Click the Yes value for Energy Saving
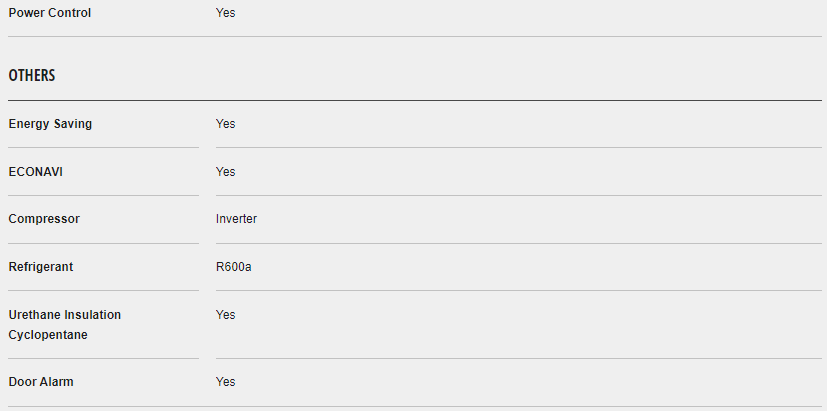 click(225, 124)
